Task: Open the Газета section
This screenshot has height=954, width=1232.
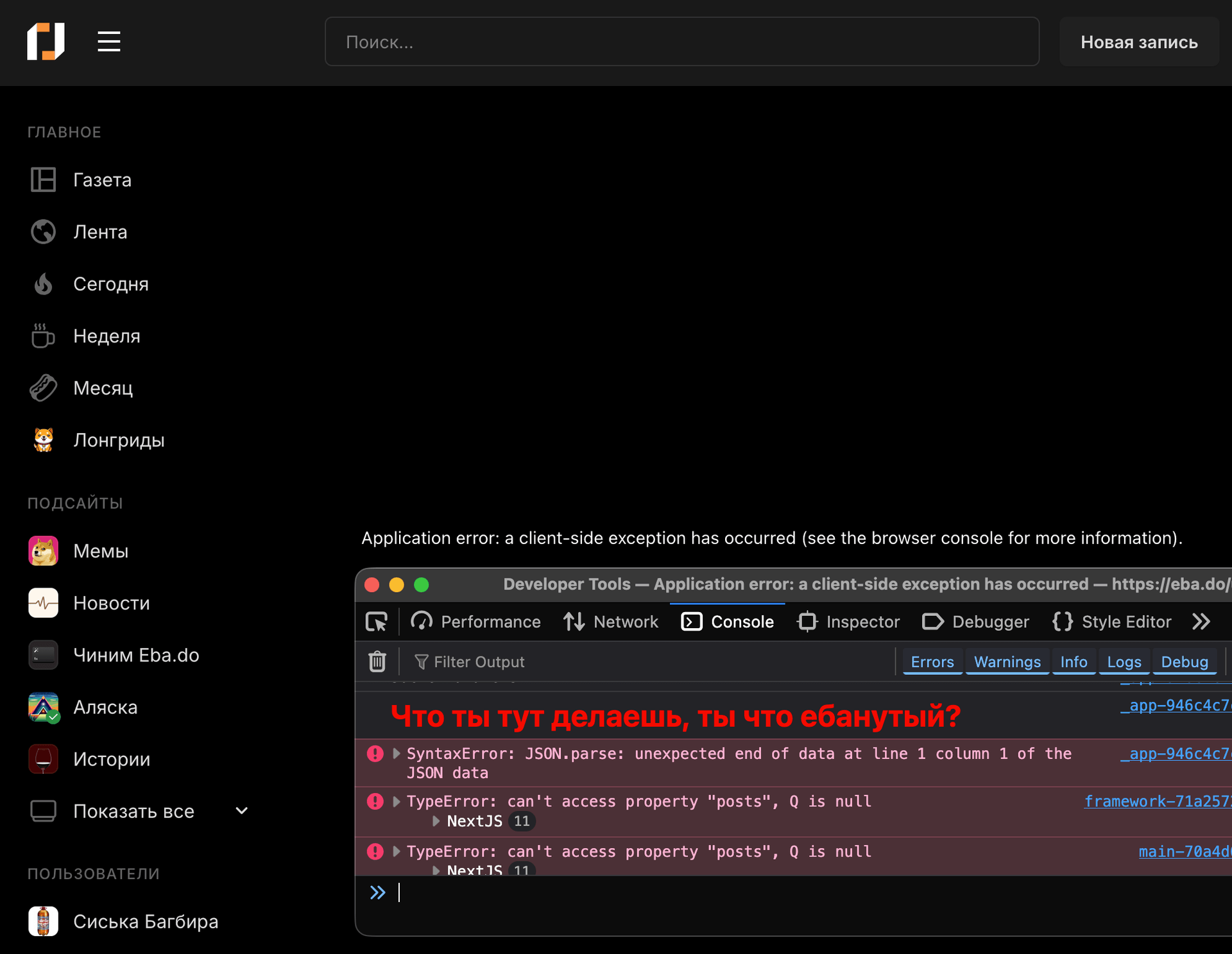Action: (x=102, y=180)
